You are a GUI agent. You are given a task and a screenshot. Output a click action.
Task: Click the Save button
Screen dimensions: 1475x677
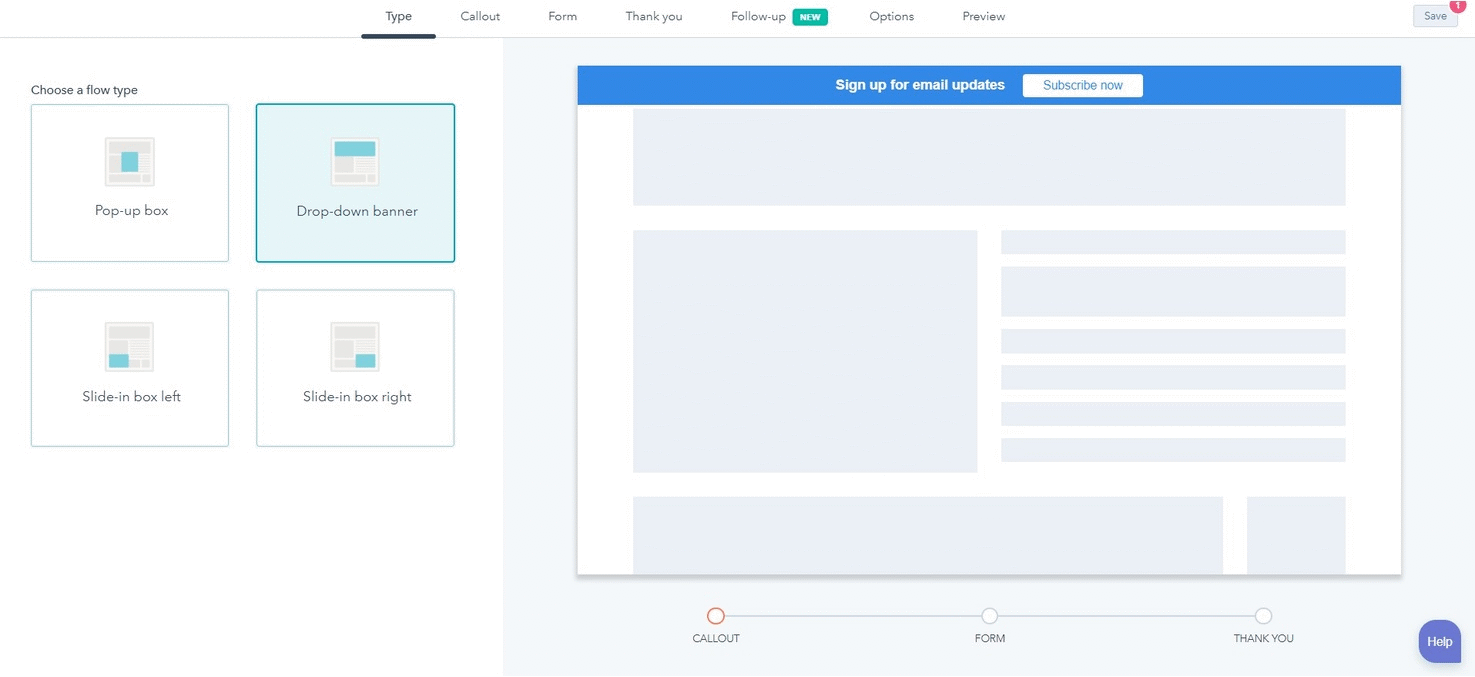tap(1435, 16)
